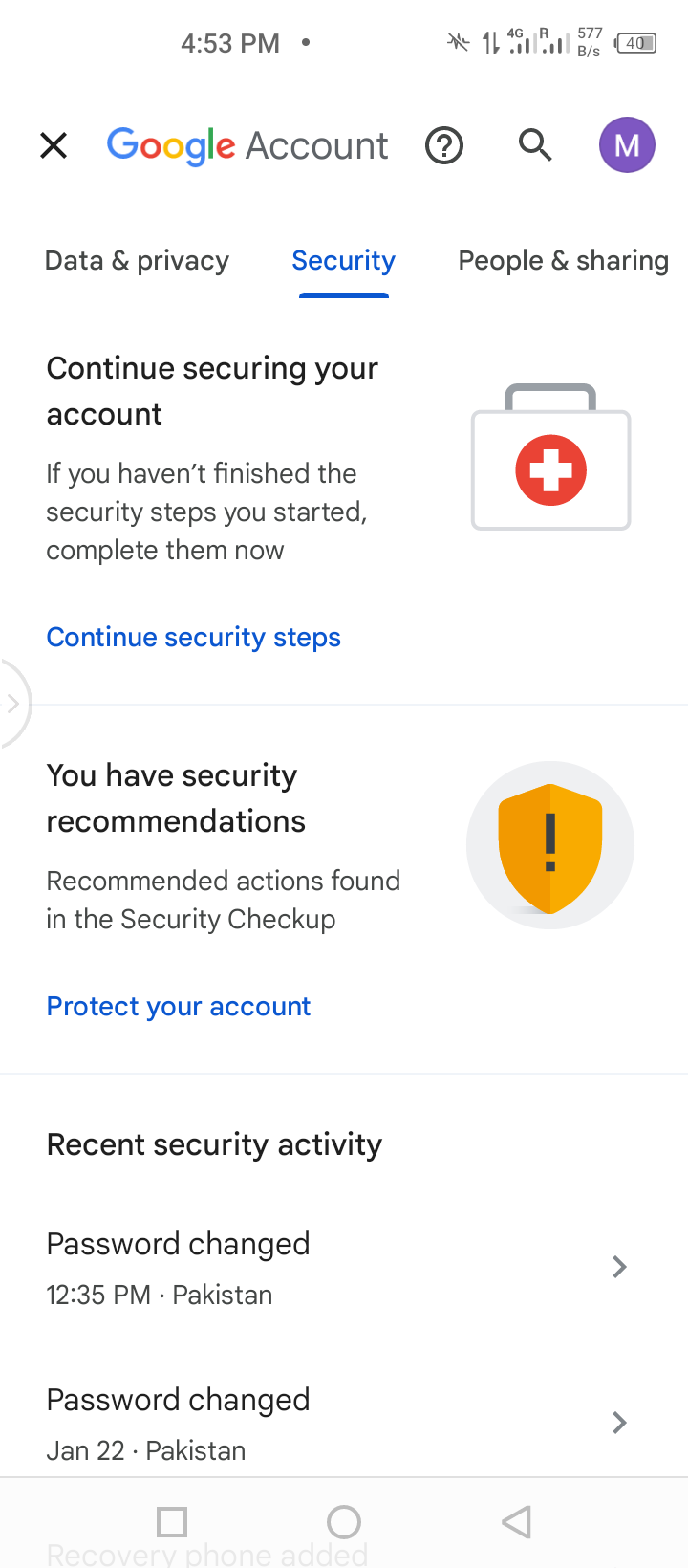Expand chevron for 12:35 PM password change

click(x=619, y=1267)
